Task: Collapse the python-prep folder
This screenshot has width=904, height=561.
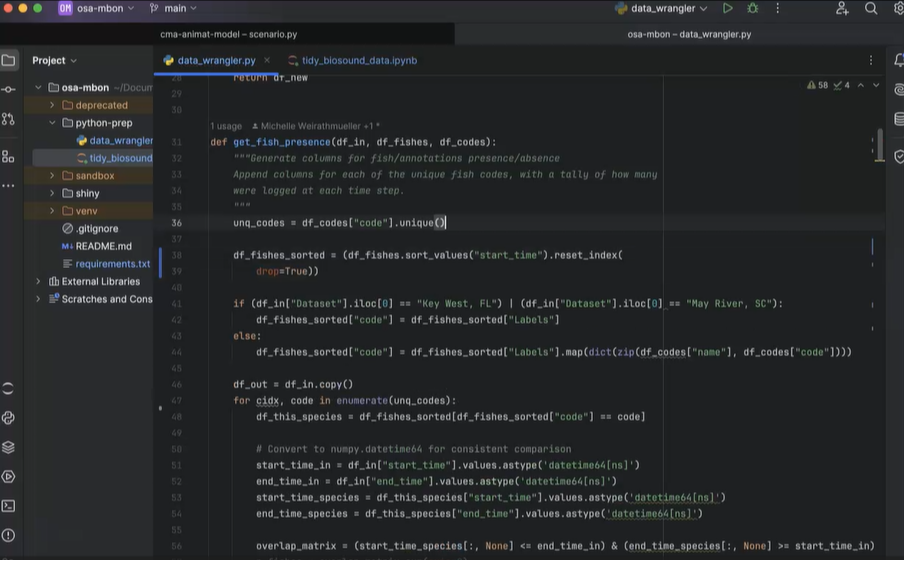Action: click(x=52, y=123)
